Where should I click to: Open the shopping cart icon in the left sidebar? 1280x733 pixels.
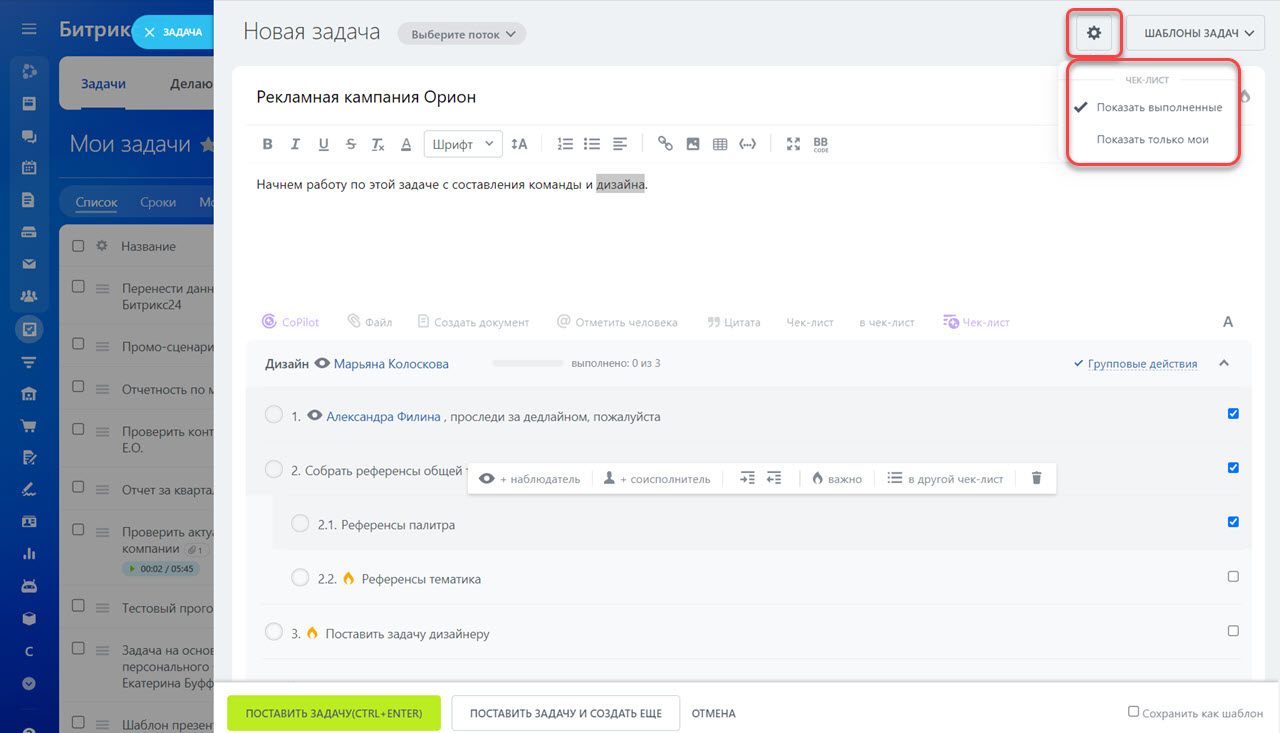[x=29, y=425]
